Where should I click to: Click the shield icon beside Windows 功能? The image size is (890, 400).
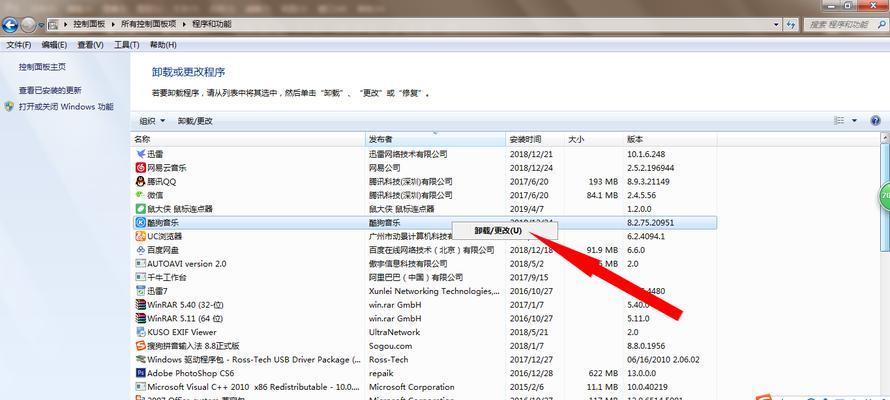9,106
